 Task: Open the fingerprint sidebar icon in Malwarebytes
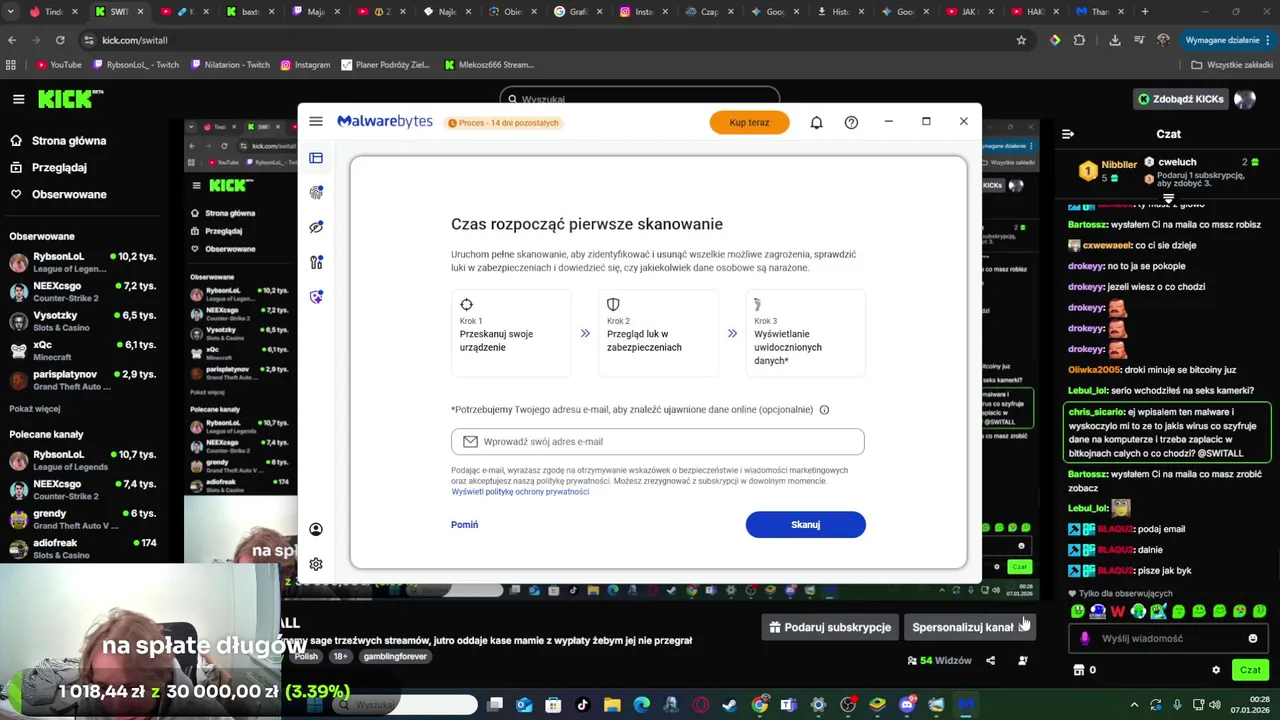(x=316, y=193)
